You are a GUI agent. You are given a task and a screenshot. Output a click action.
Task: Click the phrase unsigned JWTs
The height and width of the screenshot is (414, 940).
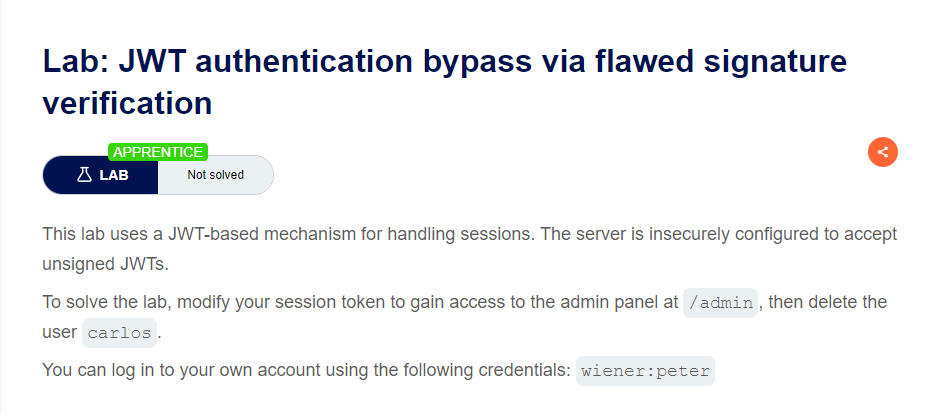tap(105, 264)
